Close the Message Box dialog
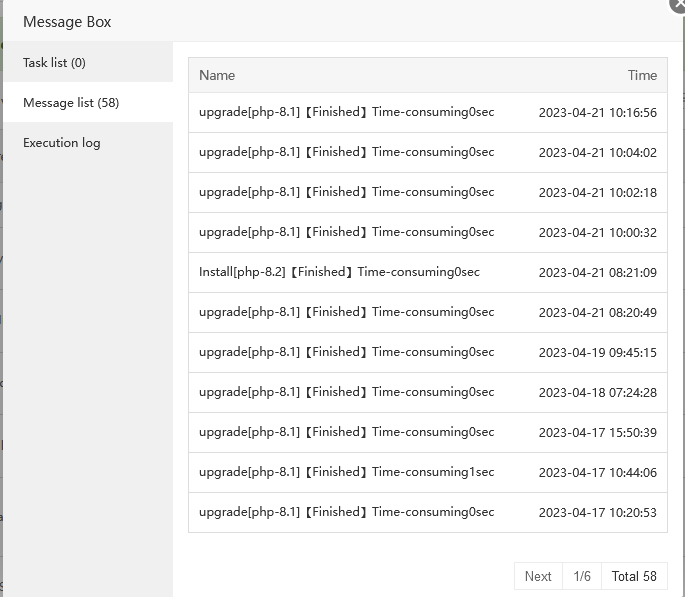 678,4
